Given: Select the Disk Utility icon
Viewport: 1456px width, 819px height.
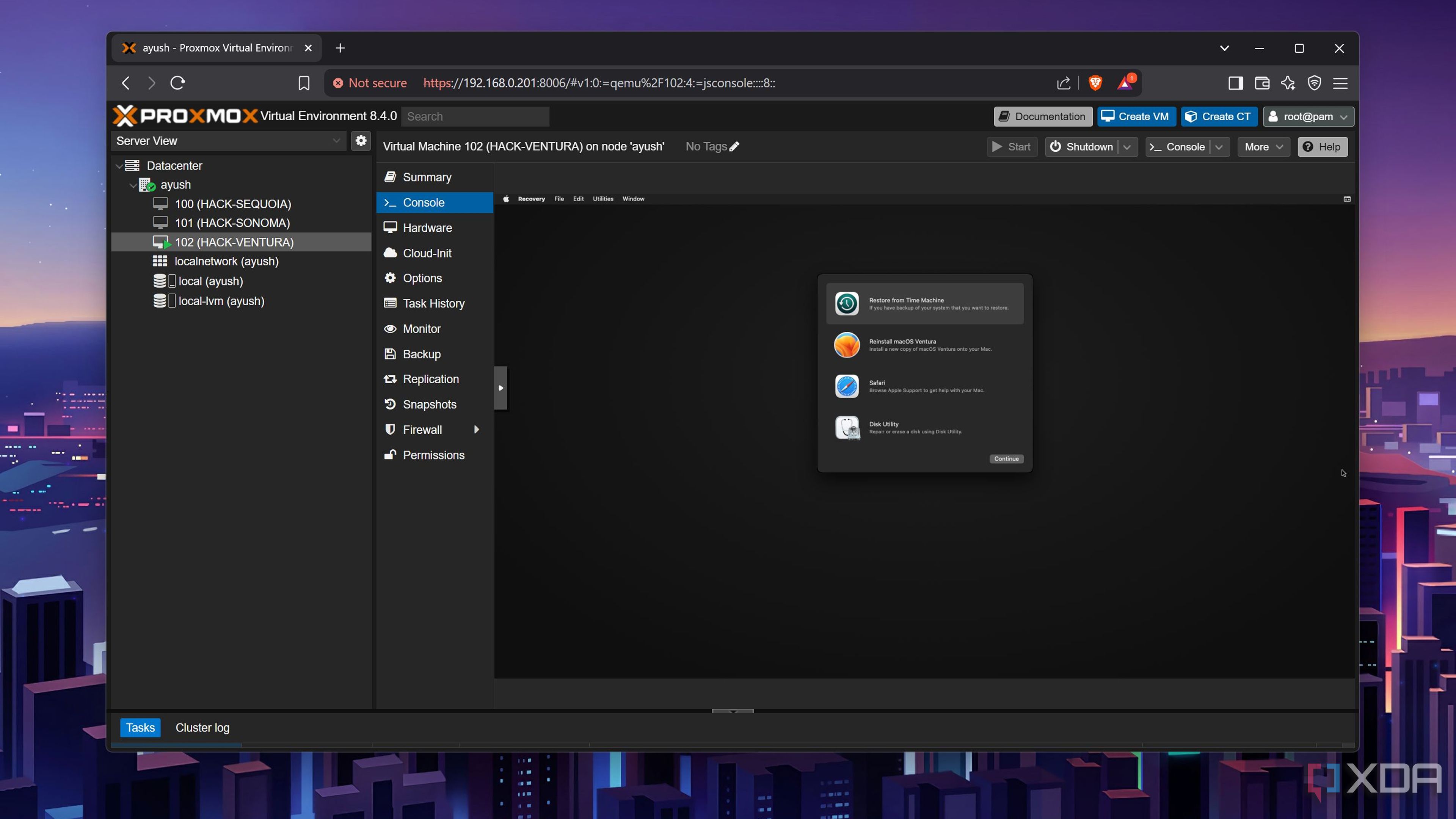Looking at the screenshot, I should click(847, 428).
